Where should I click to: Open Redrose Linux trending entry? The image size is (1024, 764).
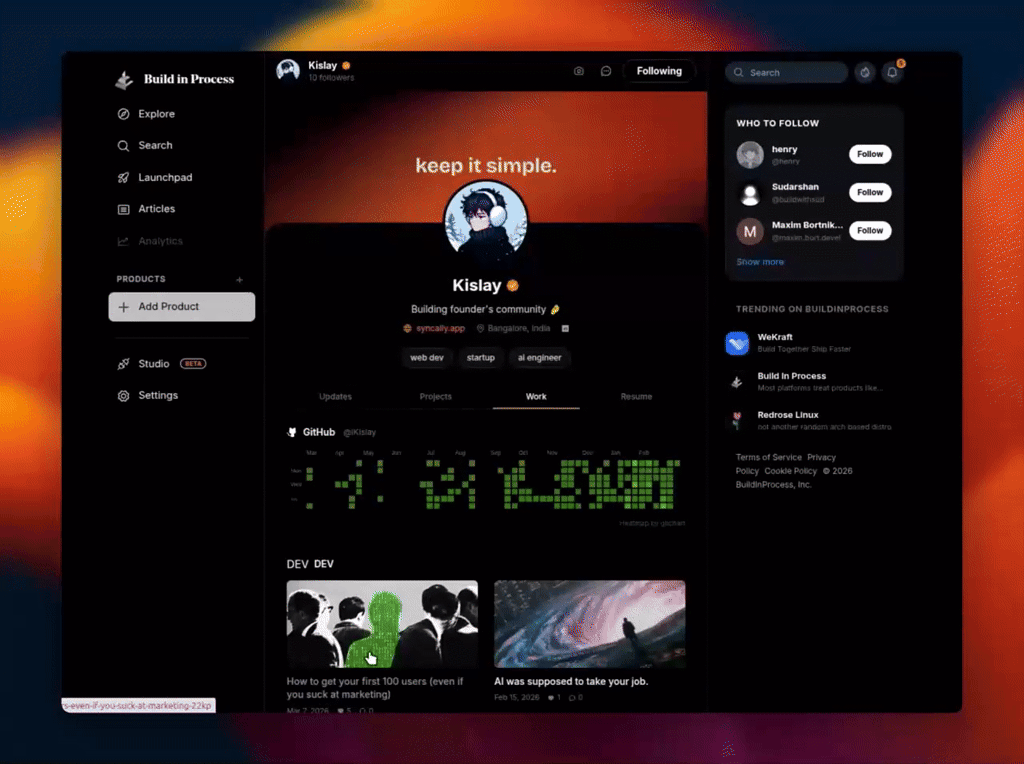click(x=810, y=421)
